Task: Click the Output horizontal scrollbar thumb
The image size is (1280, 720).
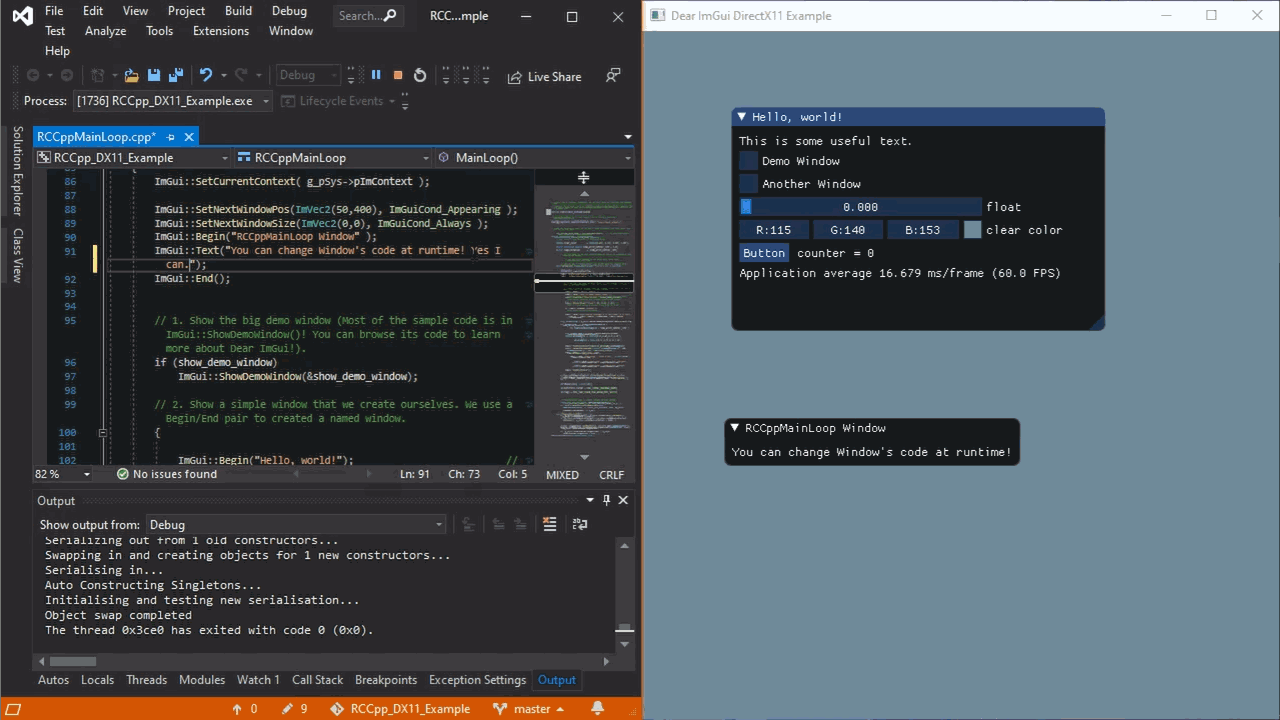Action: (72, 661)
